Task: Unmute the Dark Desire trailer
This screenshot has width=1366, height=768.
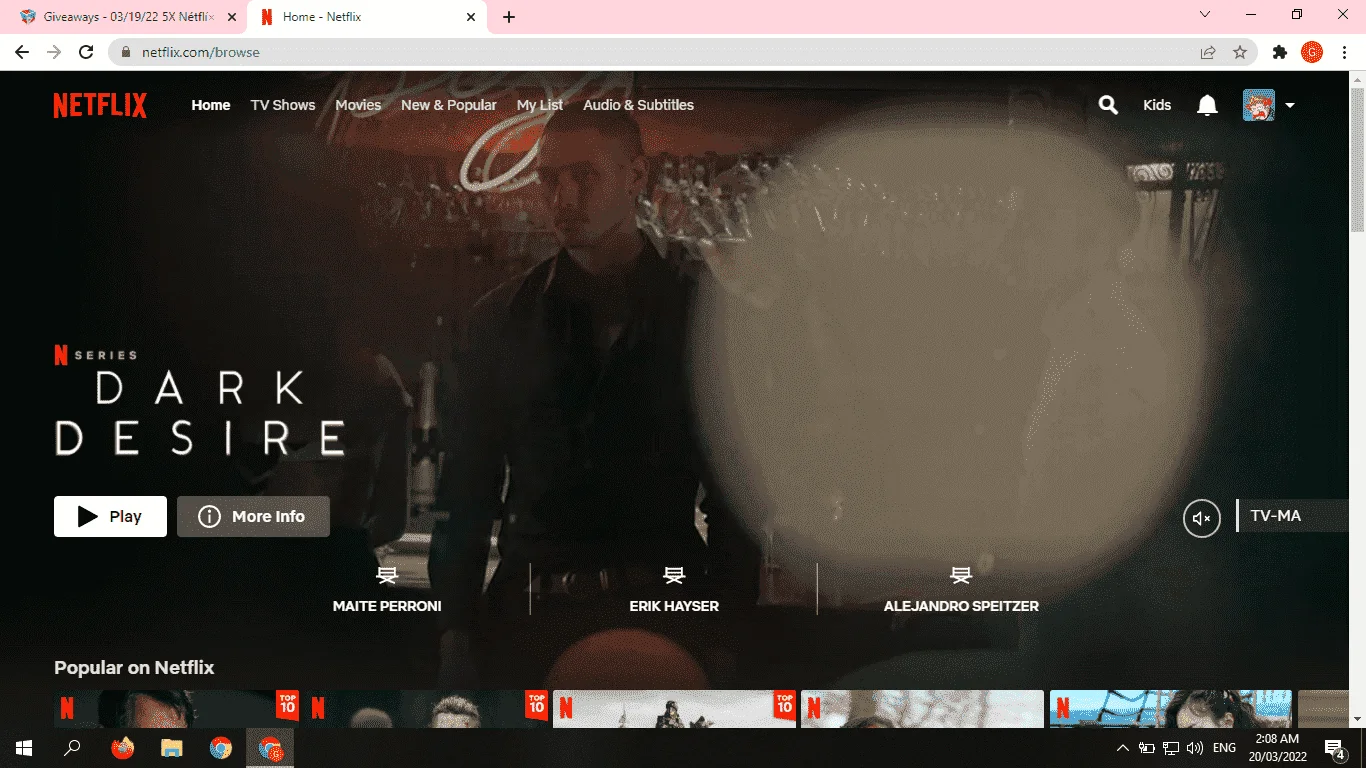Action: [1202, 518]
